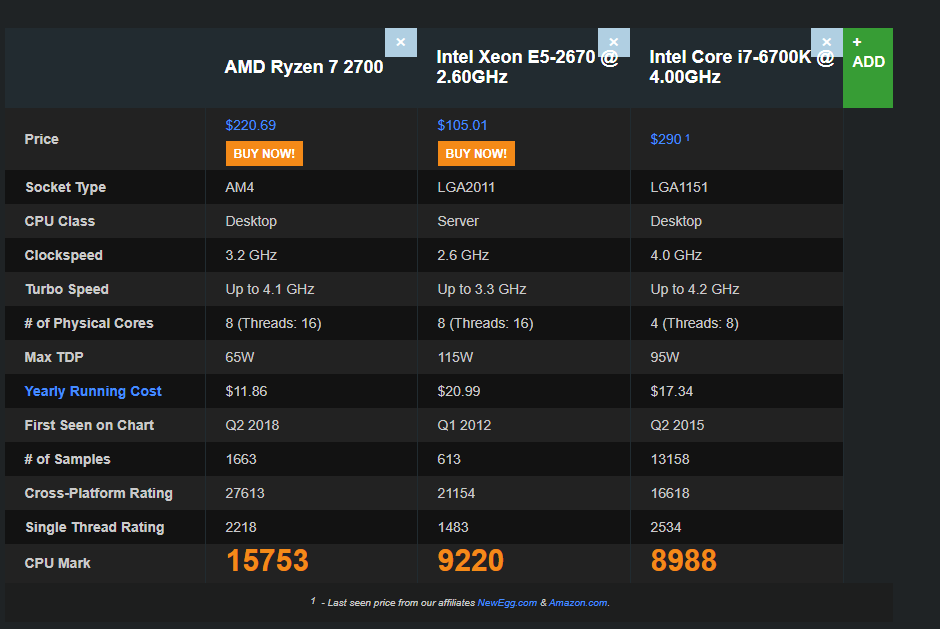This screenshot has width=940, height=629.
Task: Visit the Amazon.com affiliate link
Action: (578, 603)
